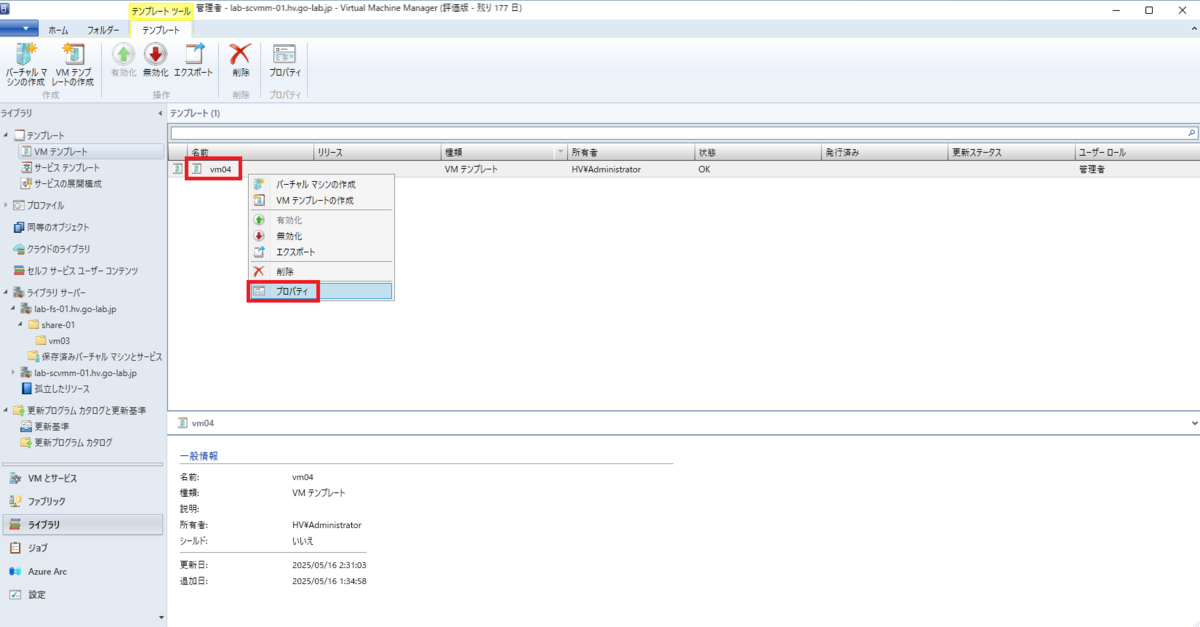1200x627 pixels.
Task: Choose VM テンプレートの作成 in context menu
Action: click(321, 200)
